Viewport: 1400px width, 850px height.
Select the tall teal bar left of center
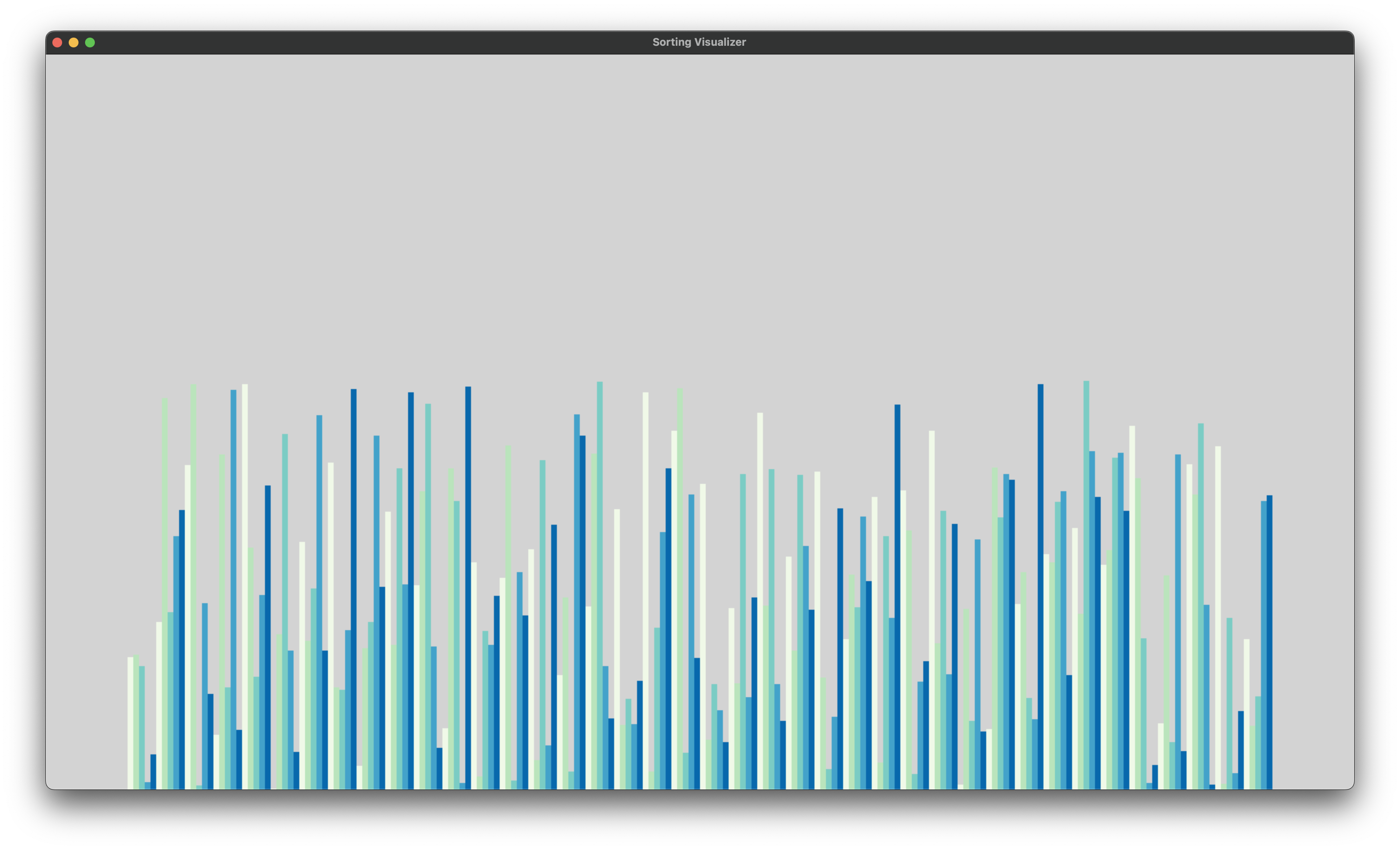pyautogui.click(x=599, y=585)
